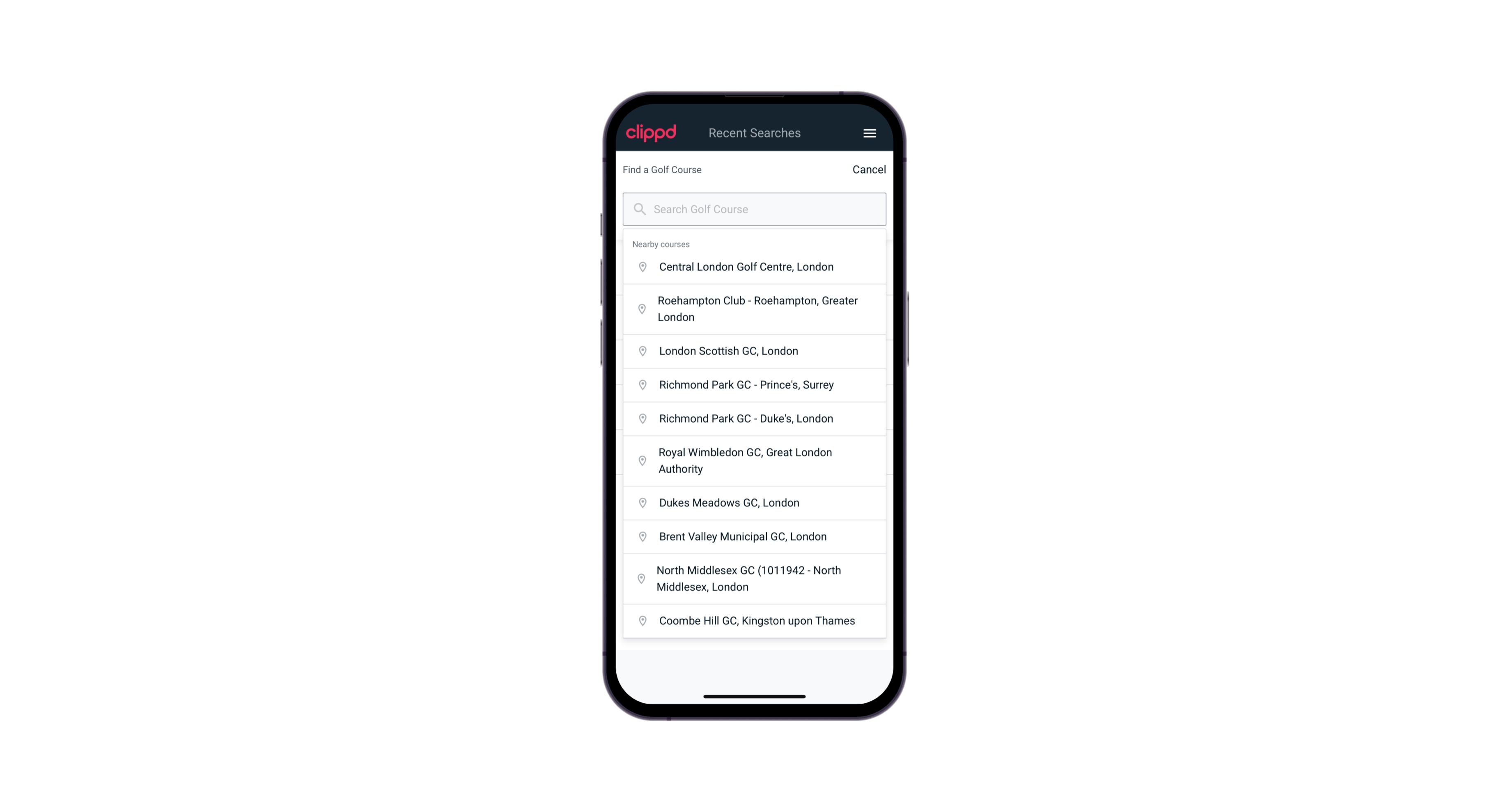Select North Middlesex GC London
This screenshot has height=812, width=1510.
pyautogui.click(x=755, y=579)
